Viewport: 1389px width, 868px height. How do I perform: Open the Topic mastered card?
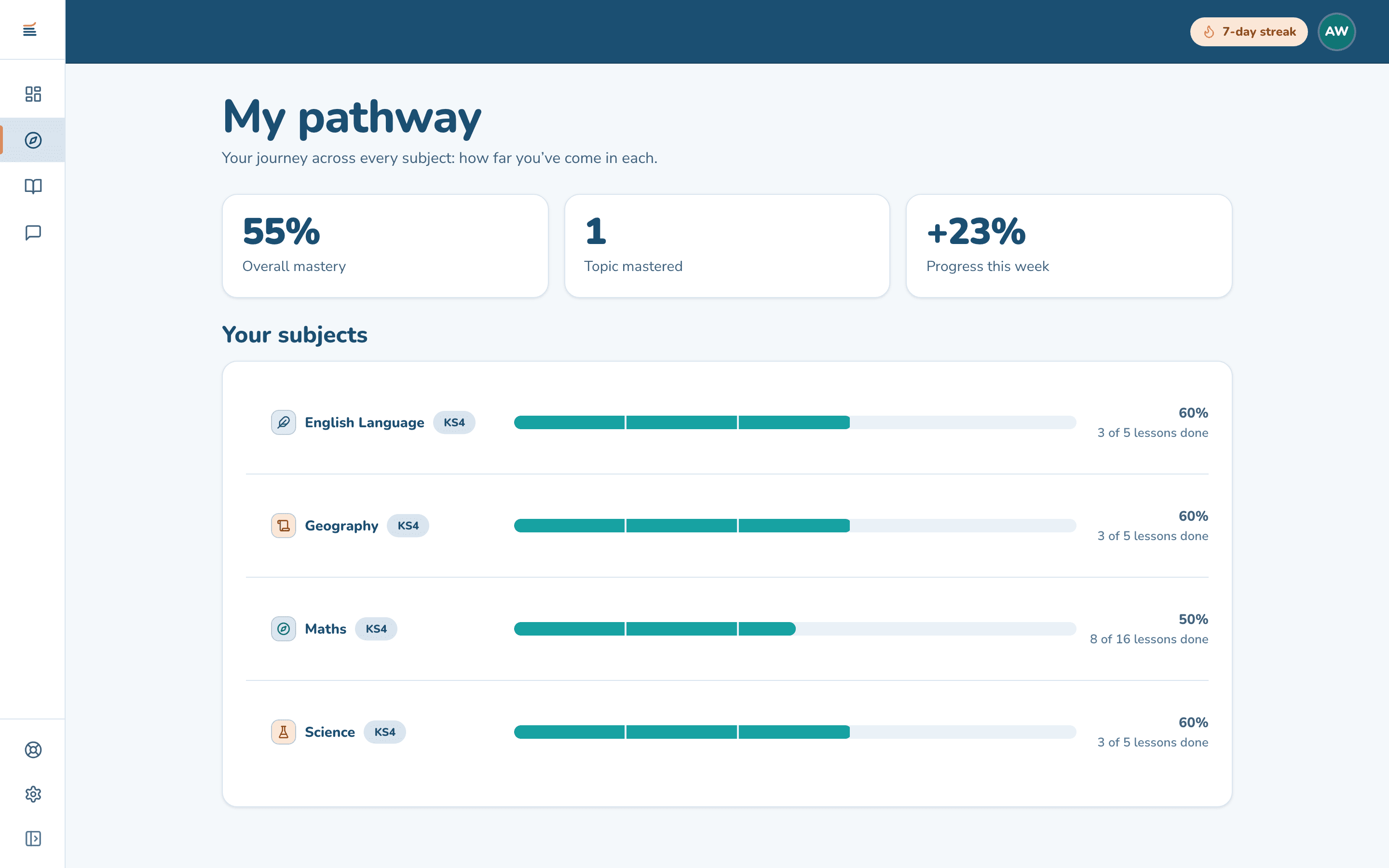727,246
